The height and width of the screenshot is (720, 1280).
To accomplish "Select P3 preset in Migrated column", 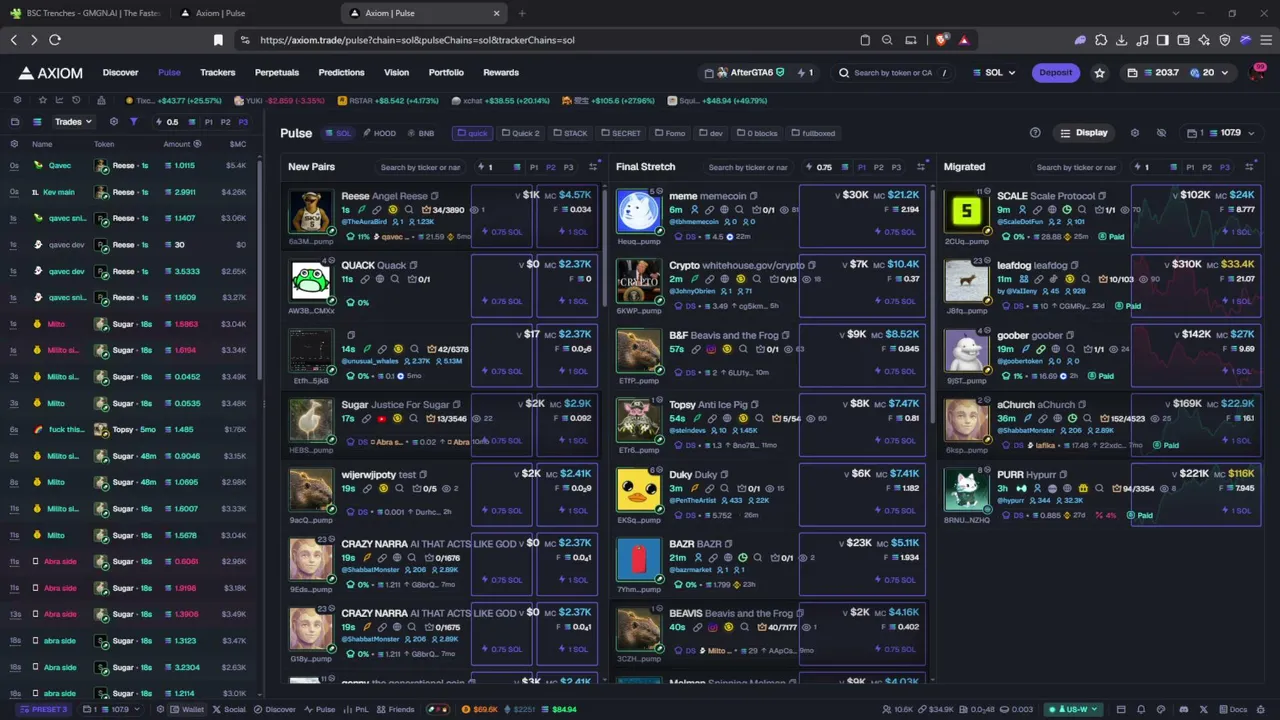I will [x=1224, y=167].
